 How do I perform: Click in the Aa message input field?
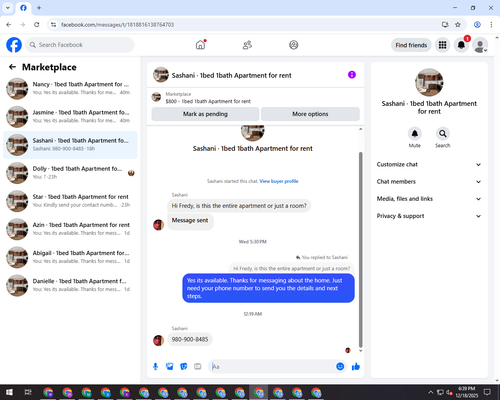(272, 367)
